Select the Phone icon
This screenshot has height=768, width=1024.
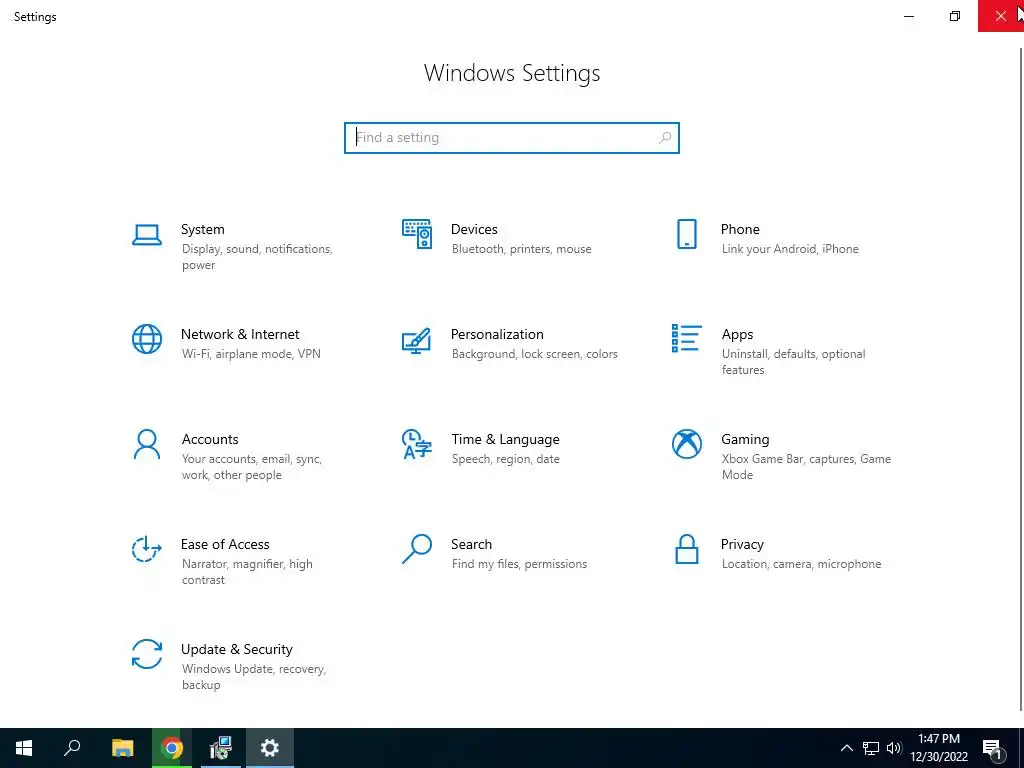(686, 234)
